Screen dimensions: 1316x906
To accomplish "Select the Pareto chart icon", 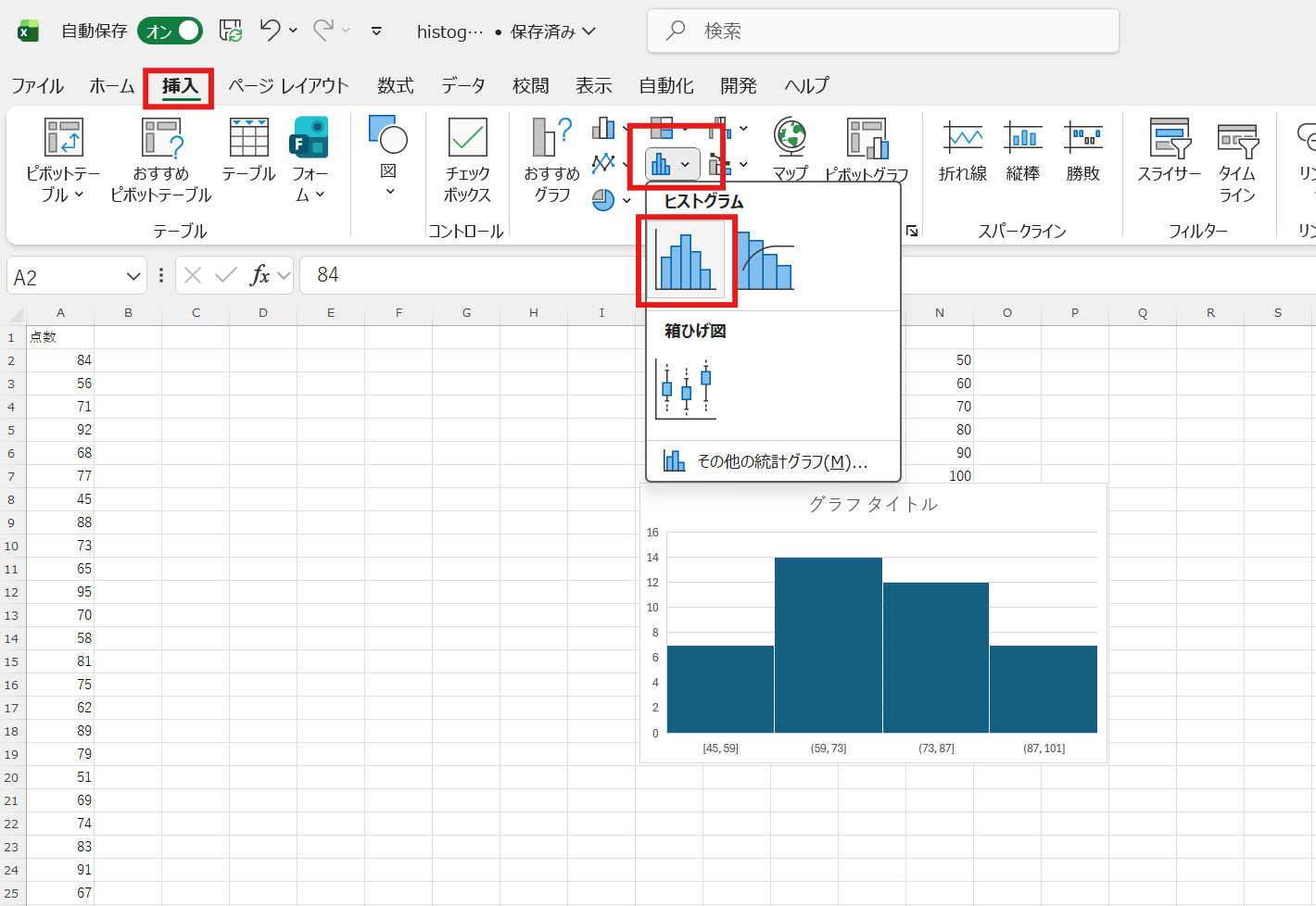I will pos(766,261).
